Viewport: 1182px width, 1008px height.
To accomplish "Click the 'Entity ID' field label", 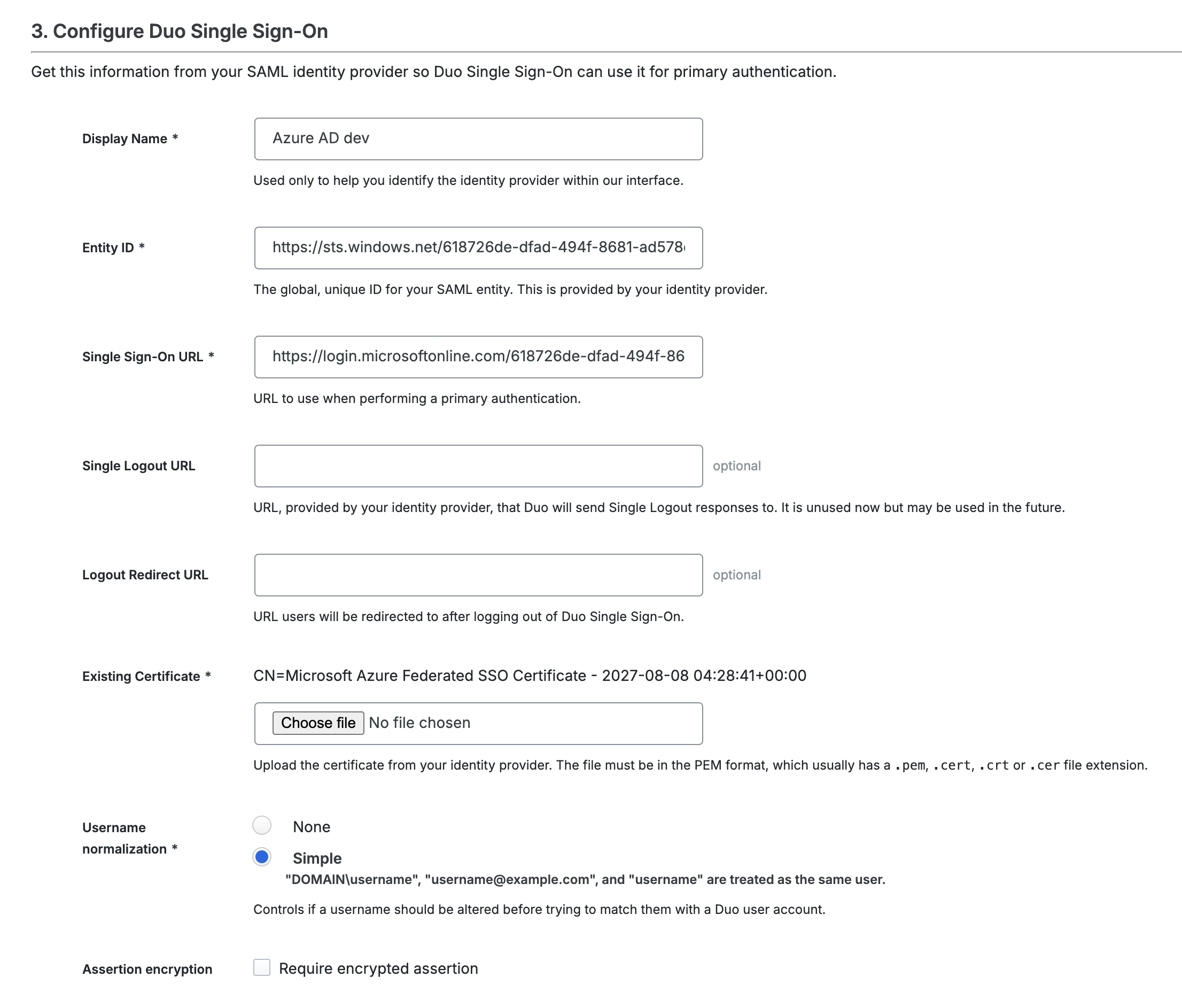I will coord(108,247).
